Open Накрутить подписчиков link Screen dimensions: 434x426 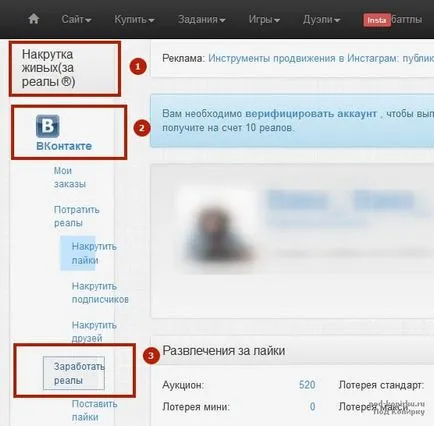tap(100, 292)
